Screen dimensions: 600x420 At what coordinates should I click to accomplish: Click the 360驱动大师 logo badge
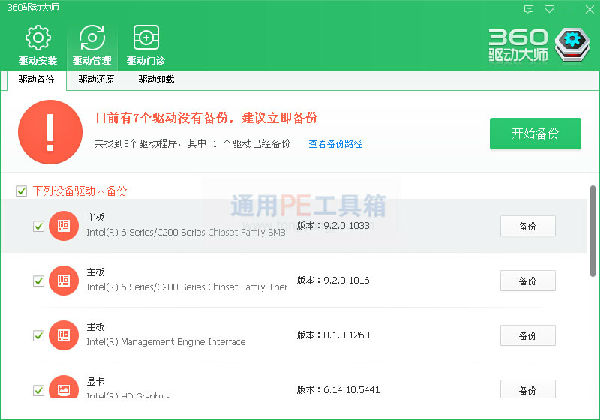click(572, 45)
